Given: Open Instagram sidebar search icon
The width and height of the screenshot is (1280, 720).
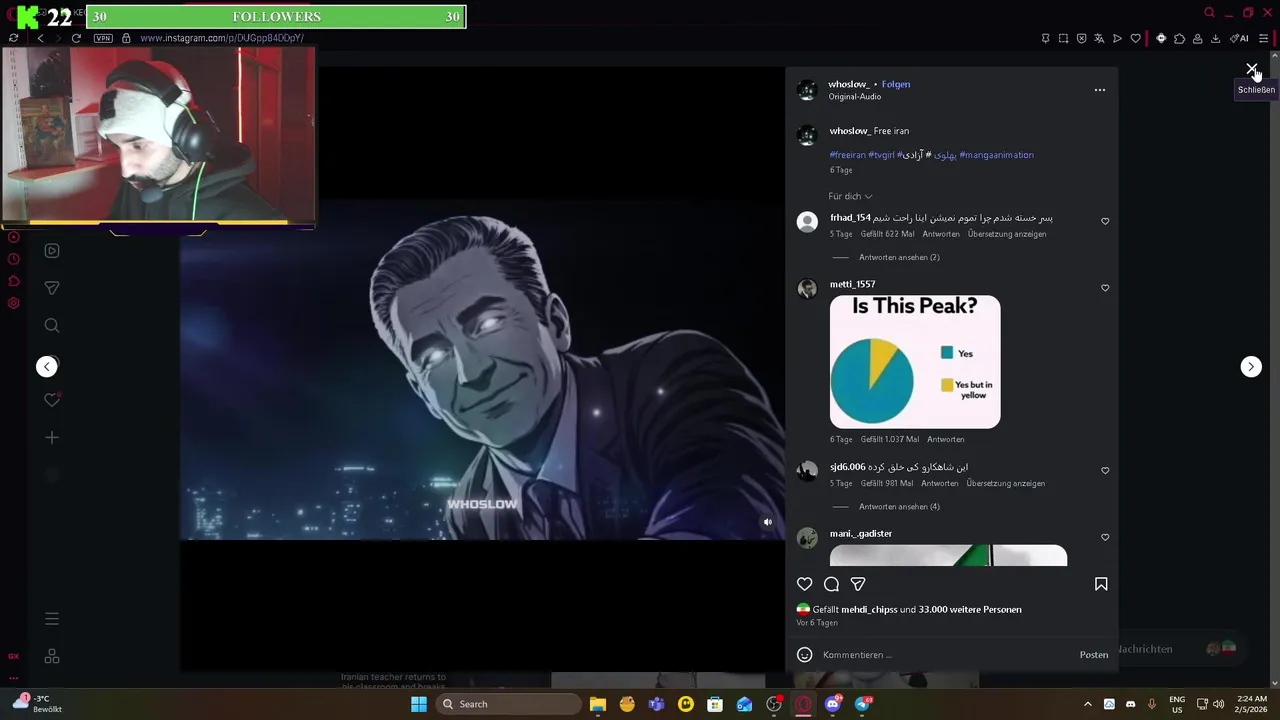Looking at the screenshot, I should point(52,325).
